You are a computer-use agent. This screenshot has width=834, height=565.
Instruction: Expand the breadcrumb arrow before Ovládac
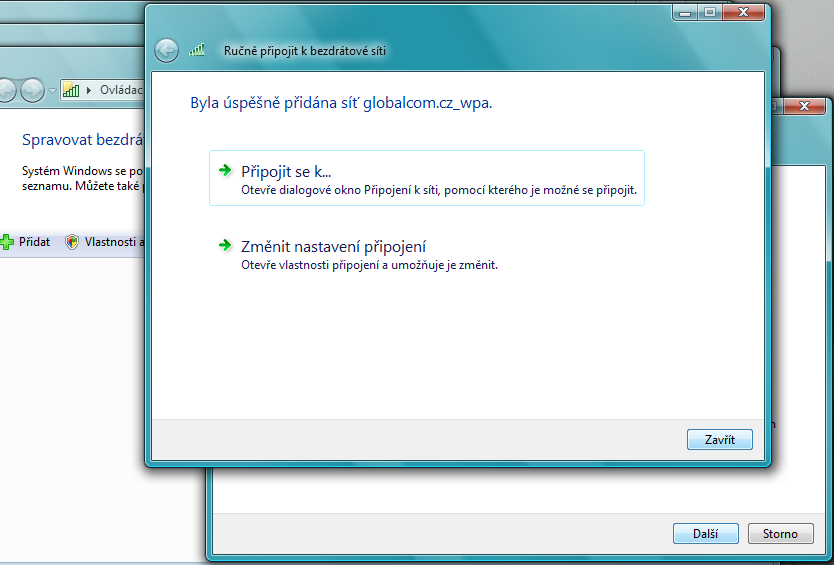[89, 90]
